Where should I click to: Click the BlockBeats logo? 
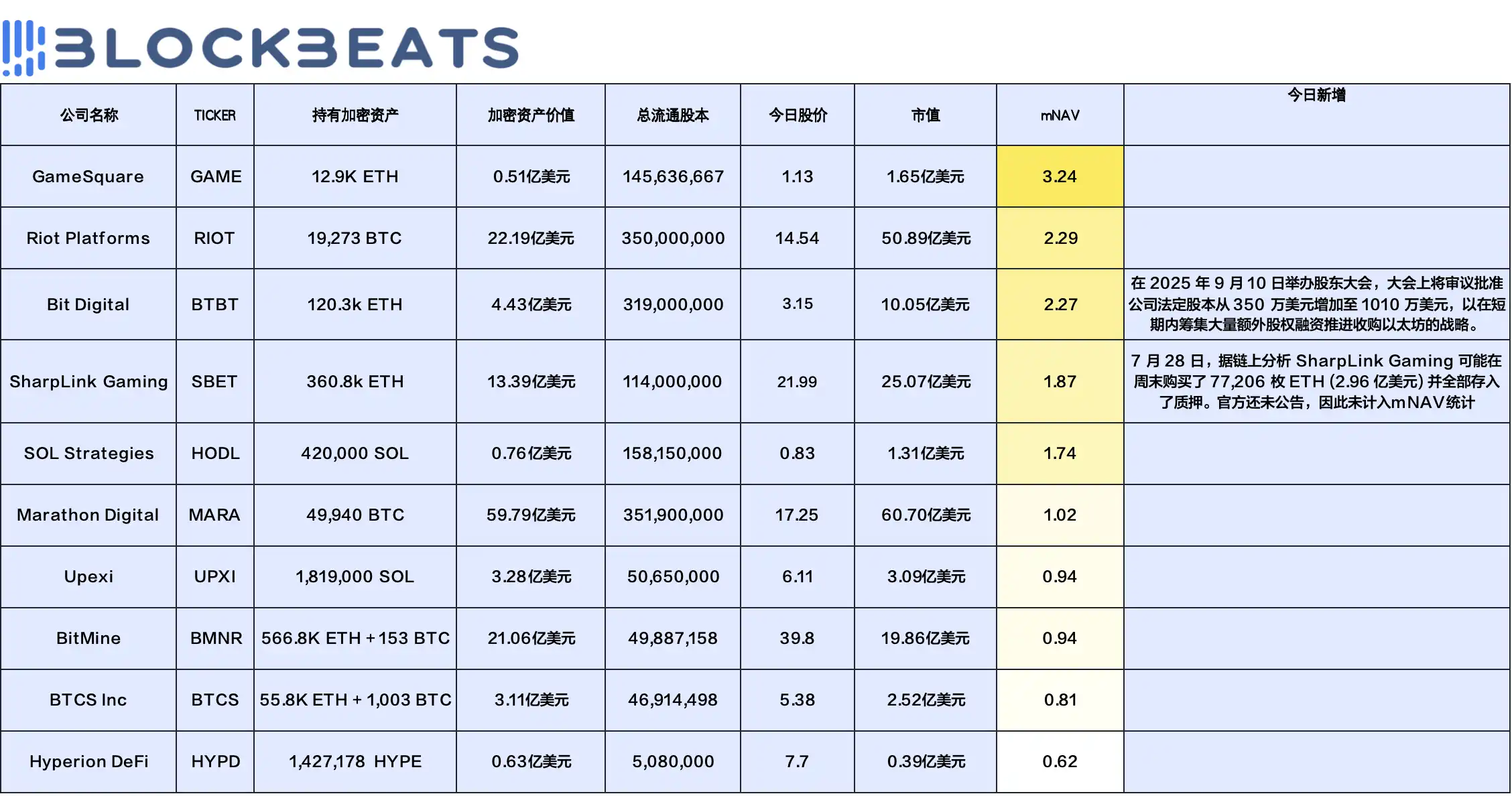[261, 47]
